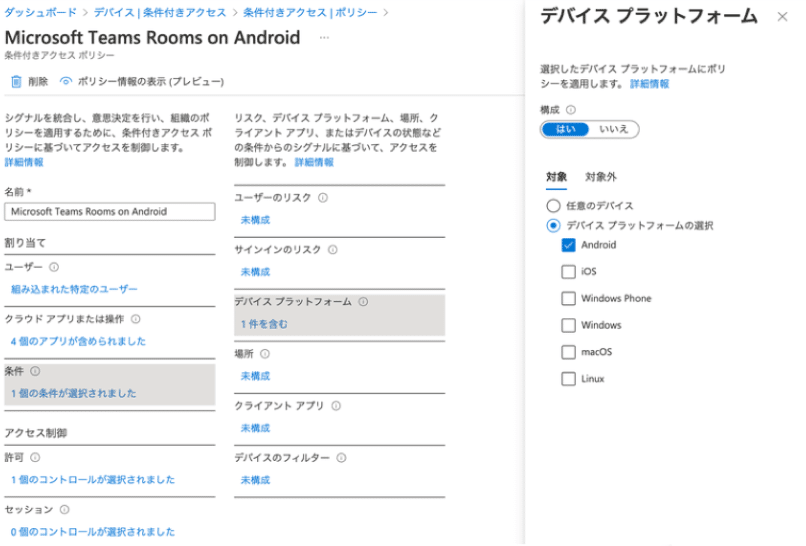This screenshot has width=806, height=546.
Task: Click info icon next to 条件
Action: [x=35, y=371]
